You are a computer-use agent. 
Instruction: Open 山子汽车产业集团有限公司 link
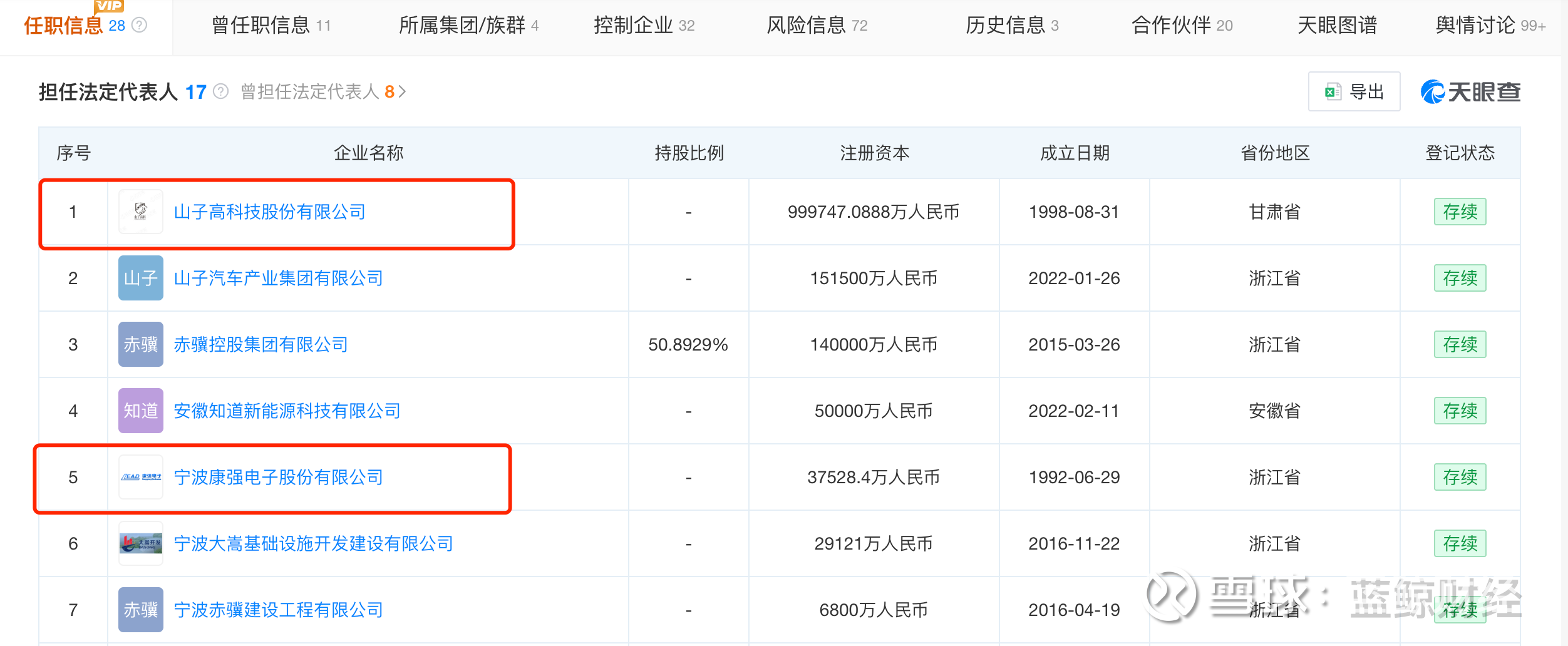pyautogui.click(x=279, y=278)
